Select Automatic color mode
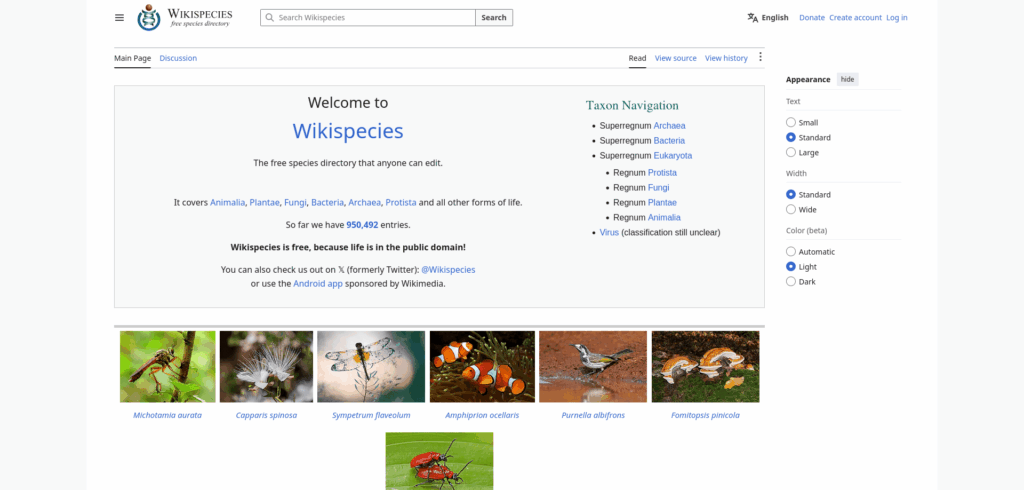This screenshot has height=490, width=1024. [791, 252]
